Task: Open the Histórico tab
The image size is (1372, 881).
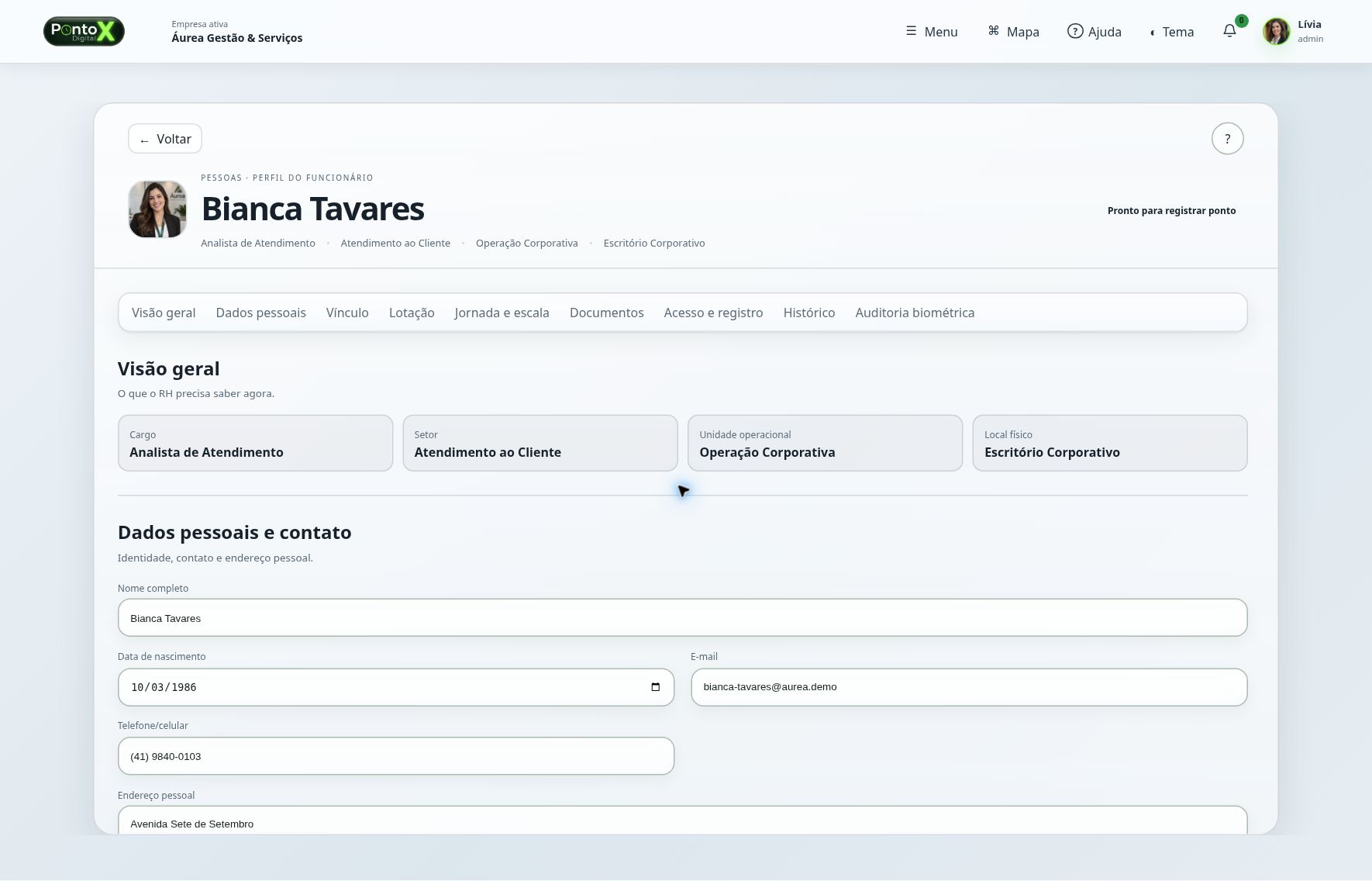Action: coord(808,313)
